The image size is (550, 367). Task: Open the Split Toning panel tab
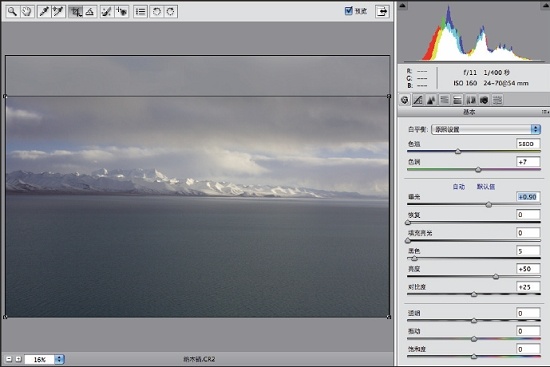(x=457, y=100)
